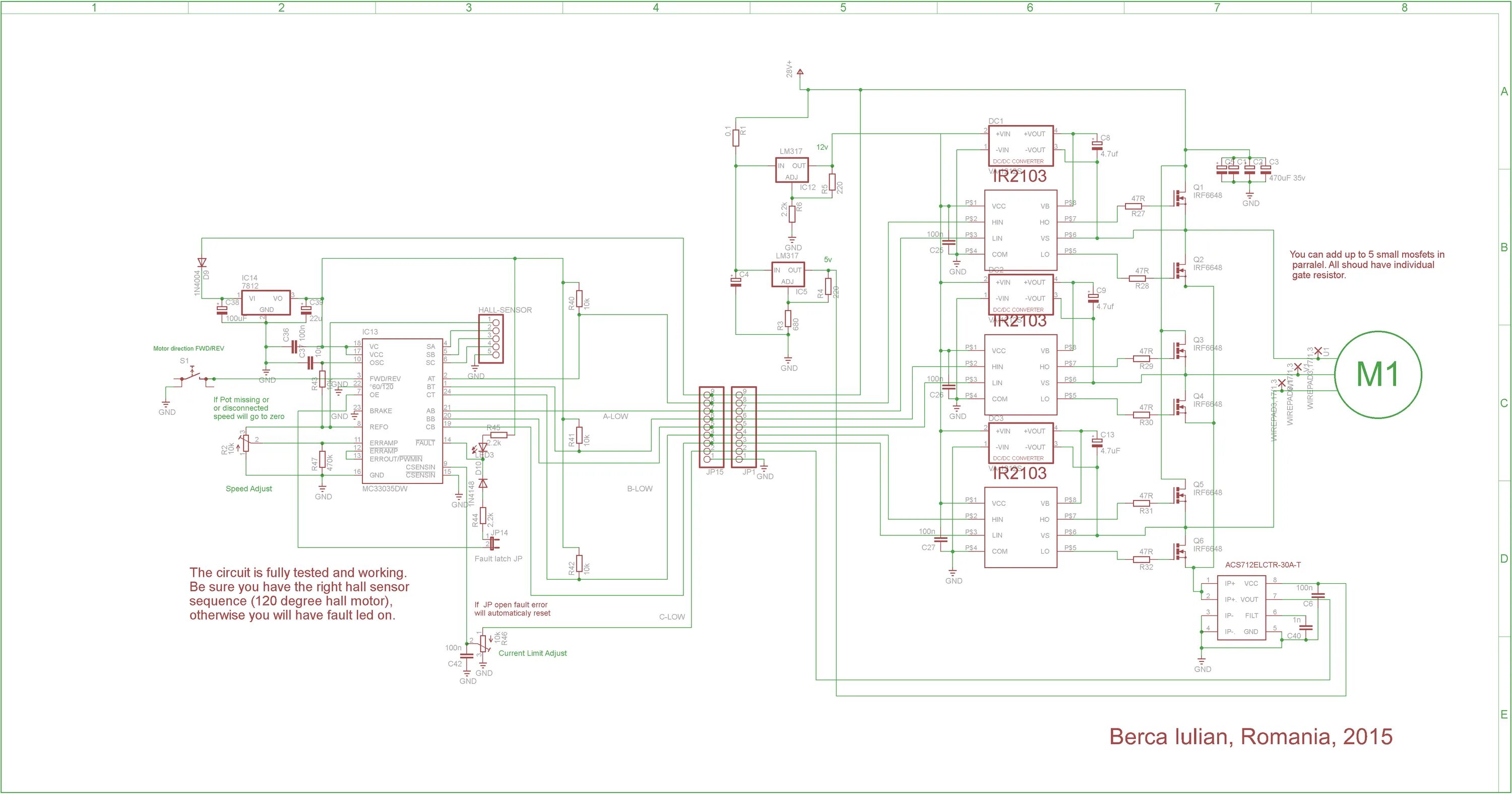The width and height of the screenshot is (1512, 794).
Task: Click the 'Speed Adjust' label
Action: coord(249,488)
